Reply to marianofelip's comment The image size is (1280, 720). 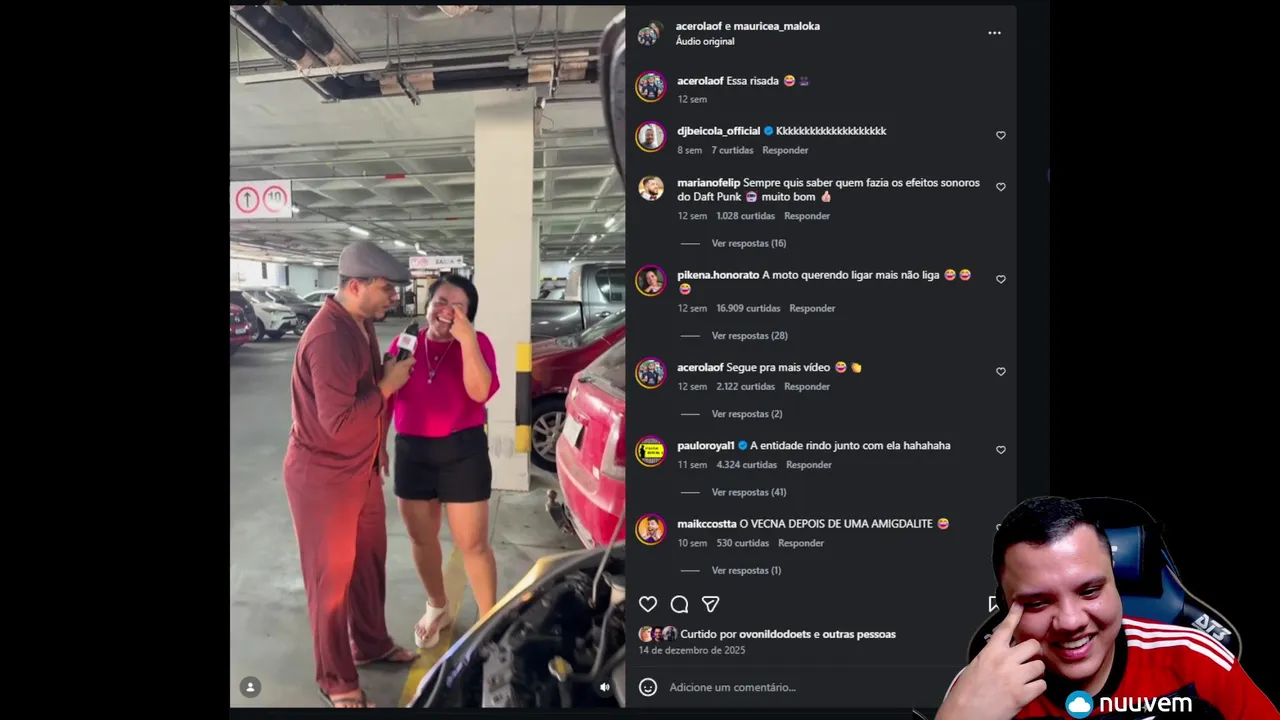point(807,216)
